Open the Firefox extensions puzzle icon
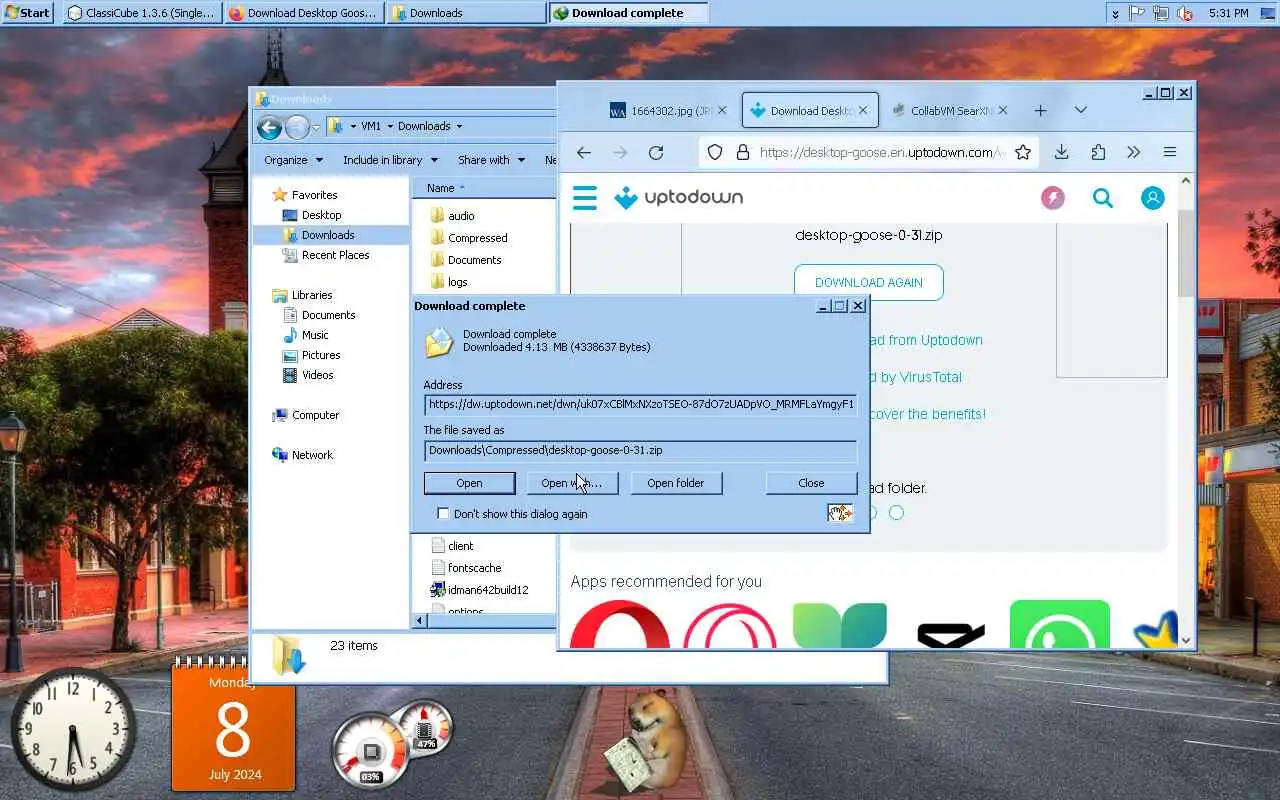Viewport: 1280px width, 800px height. click(x=1098, y=152)
